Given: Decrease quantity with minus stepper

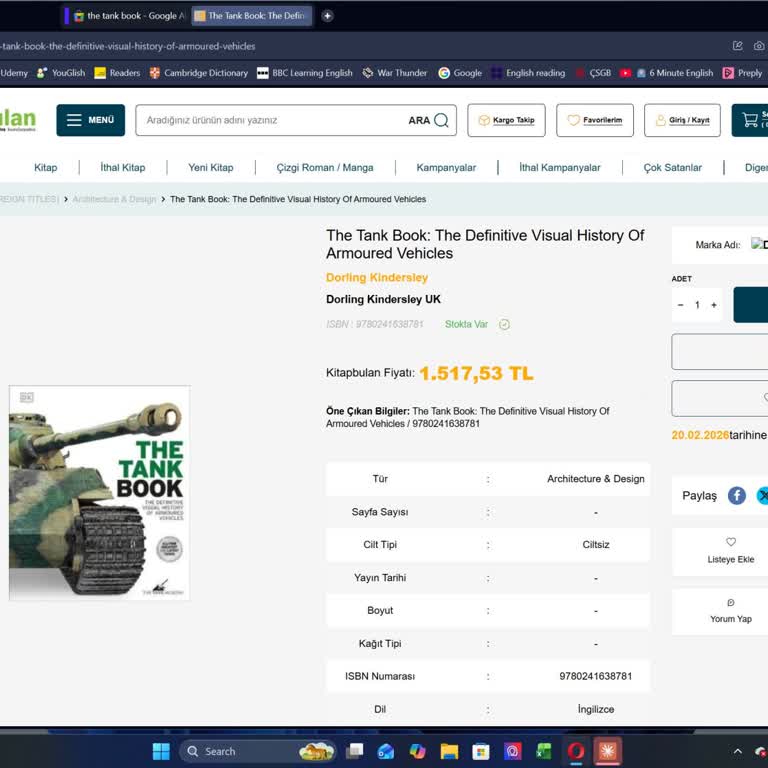Looking at the screenshot, I should [x=681, y=305].
